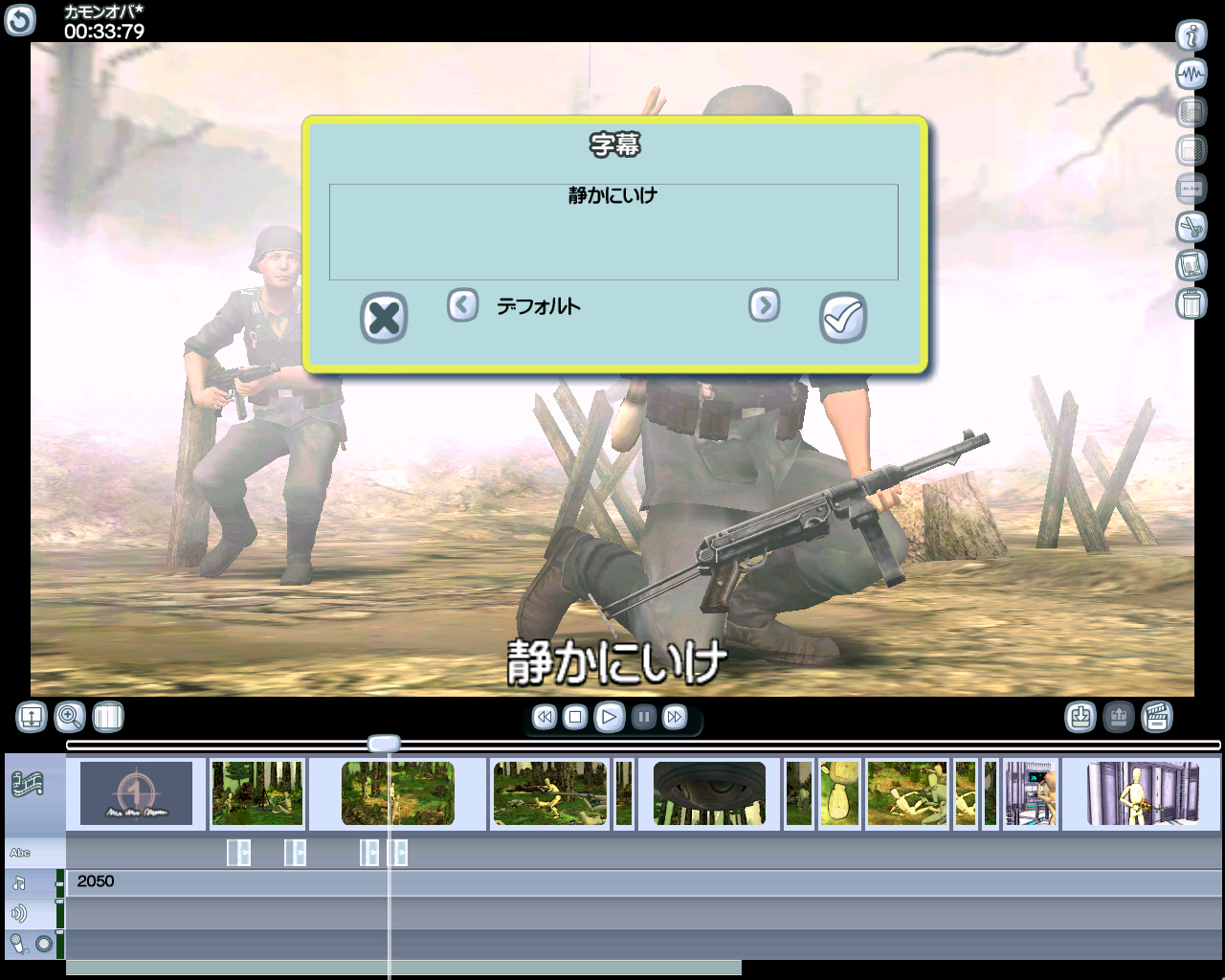Stop movie playback
The height and width of the screenshot is (980, 1225).
tap(575, 717)
